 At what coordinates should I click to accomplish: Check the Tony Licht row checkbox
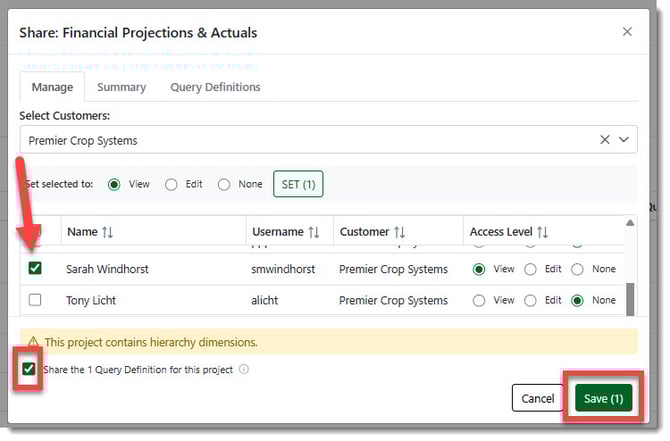click(36, 300)
